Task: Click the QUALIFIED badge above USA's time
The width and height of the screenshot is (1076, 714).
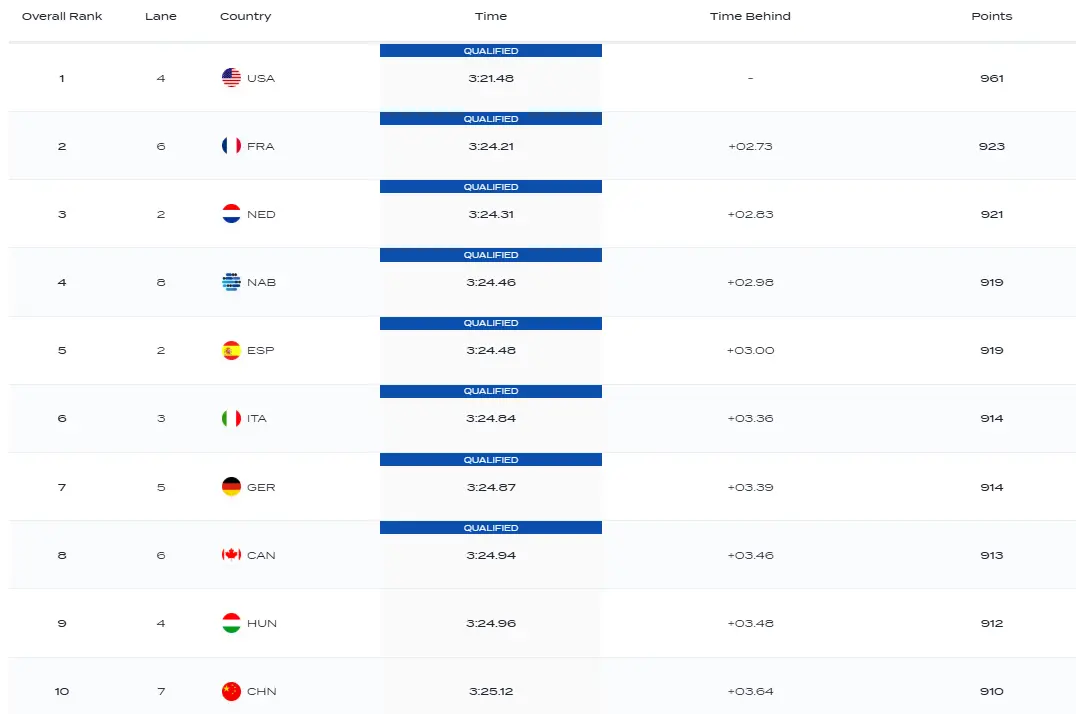Action: coord(491,51)
